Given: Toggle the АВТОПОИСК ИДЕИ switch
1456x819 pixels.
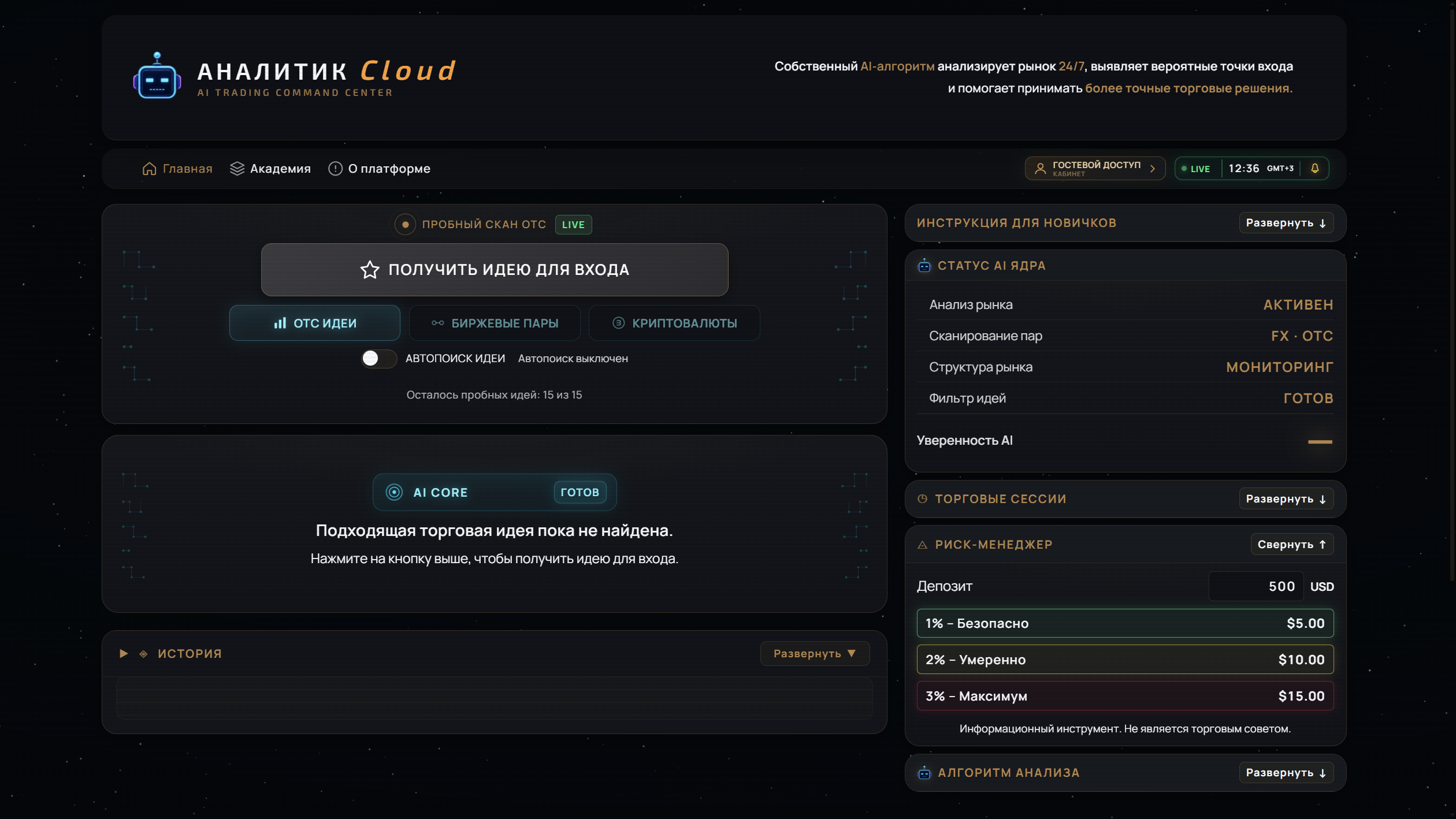Looking at the screenshot, I should pos(379,359).
